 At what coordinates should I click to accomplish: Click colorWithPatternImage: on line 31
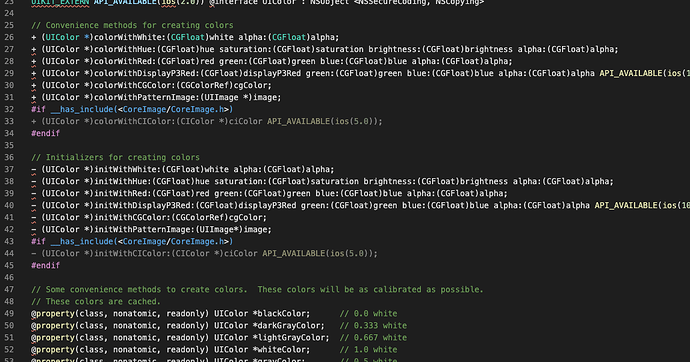coord(147,97)
